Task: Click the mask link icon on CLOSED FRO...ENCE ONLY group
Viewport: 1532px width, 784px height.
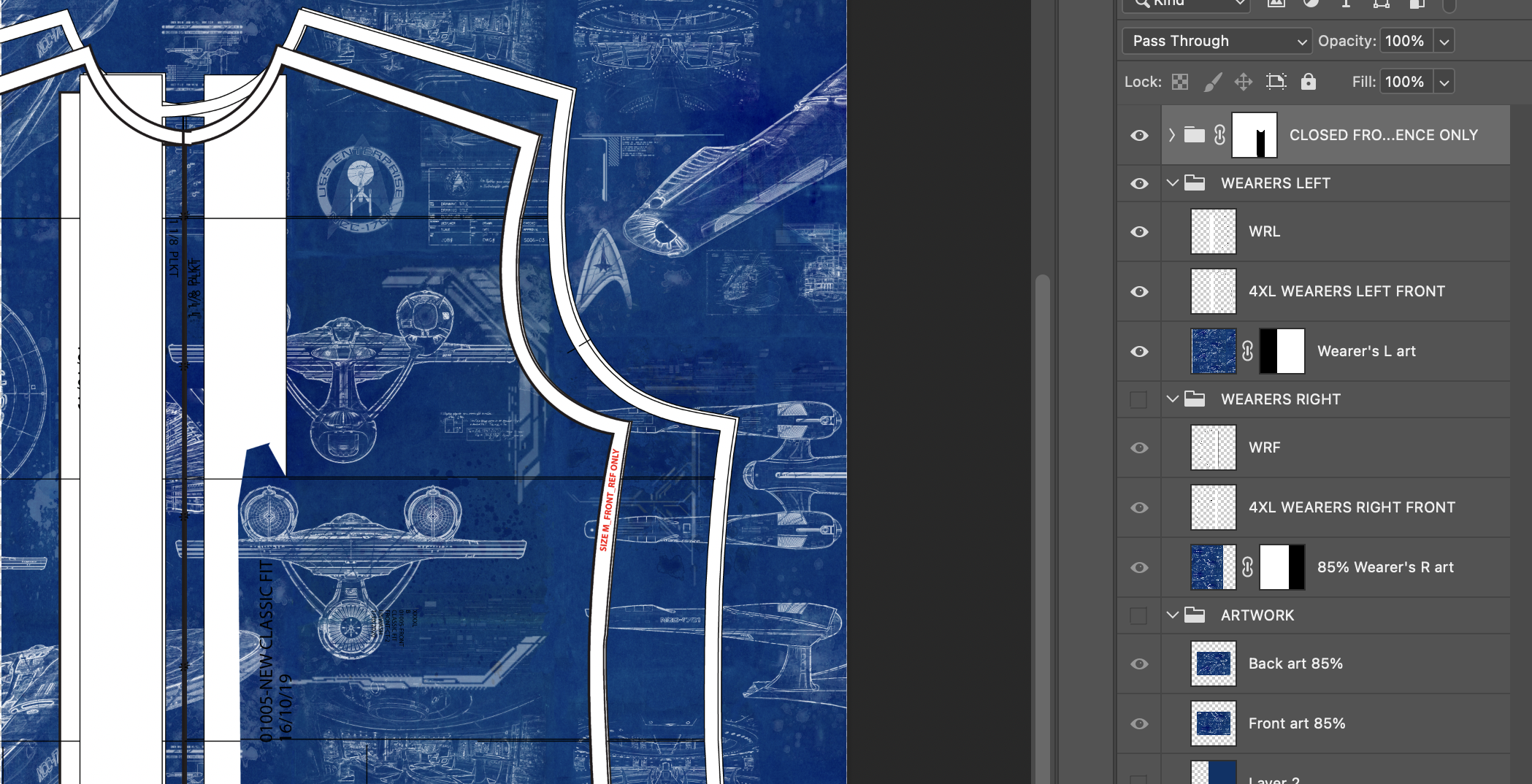Action: [x=1219, y=135]
